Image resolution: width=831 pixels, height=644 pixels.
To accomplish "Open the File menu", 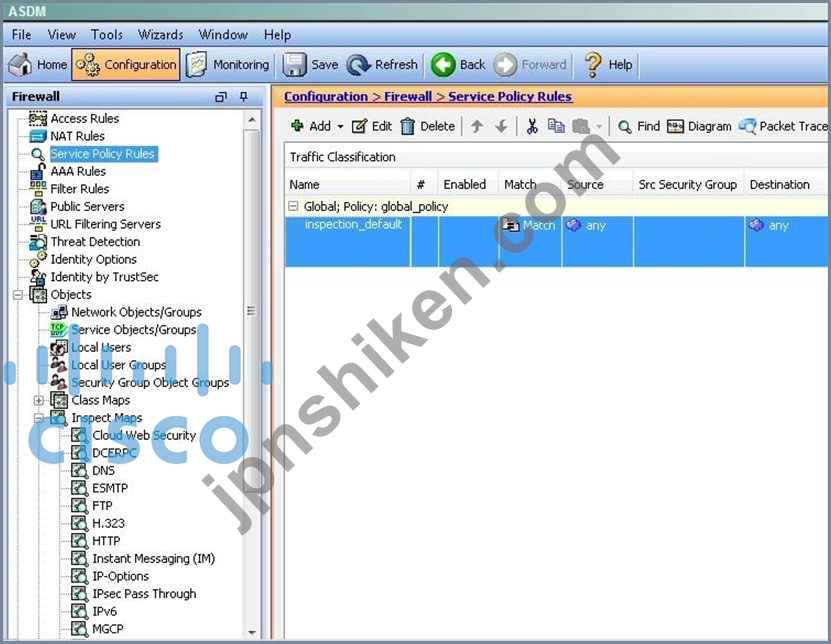I will pyautogui.click(x=21, y=35).
